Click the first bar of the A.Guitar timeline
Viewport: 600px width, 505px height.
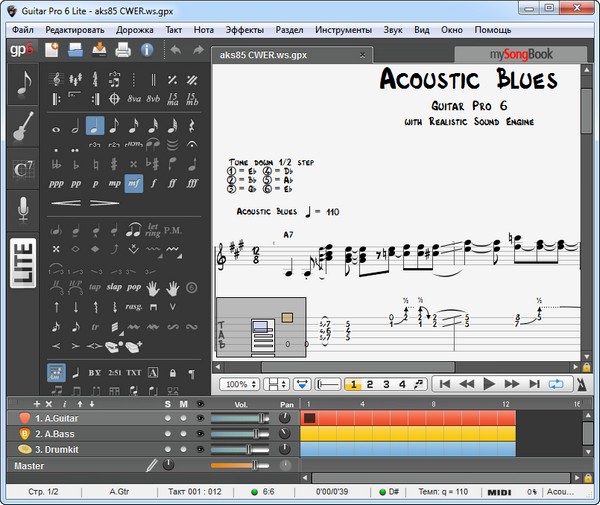tap(310, 418)
